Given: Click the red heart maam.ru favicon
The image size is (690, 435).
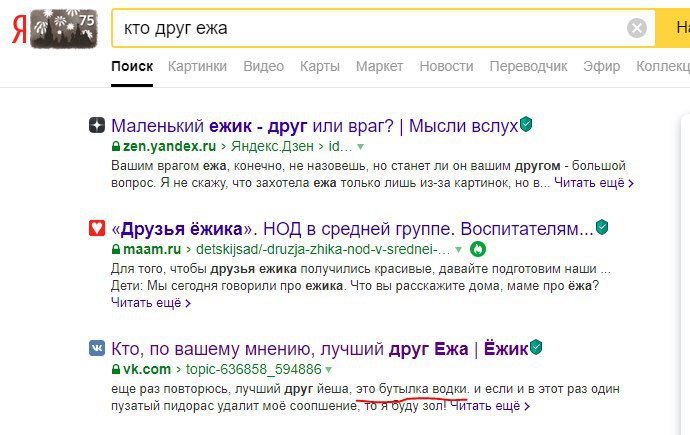Looking at the screenshot, I should 97,228.
